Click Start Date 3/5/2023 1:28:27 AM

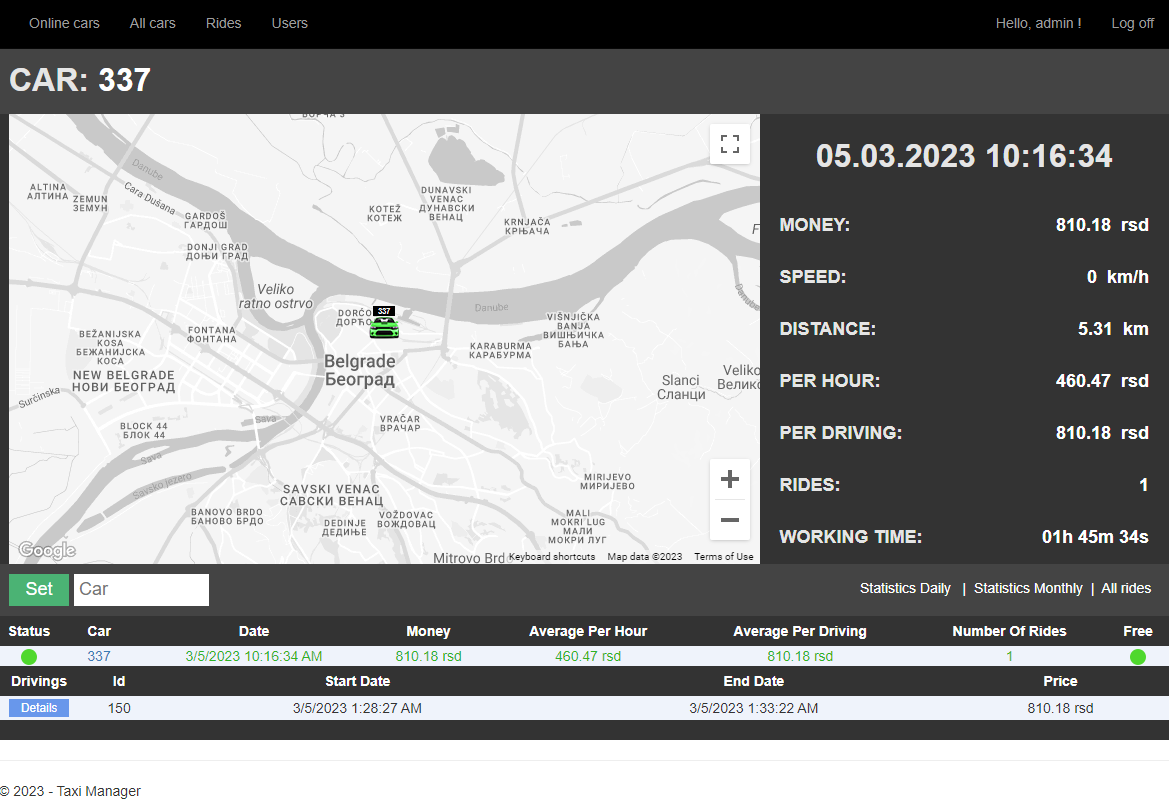coord(357,708)
